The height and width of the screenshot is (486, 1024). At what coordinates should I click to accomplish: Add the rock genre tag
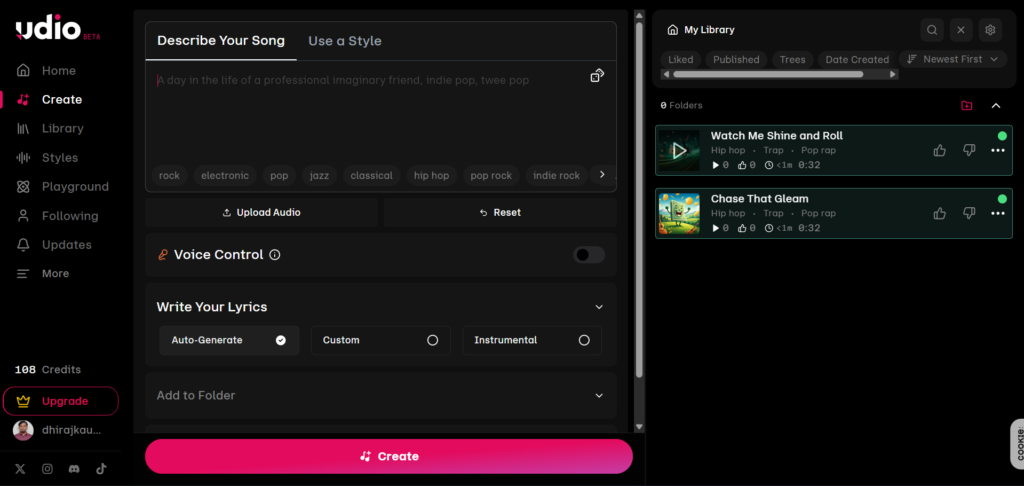pos(169,176)
